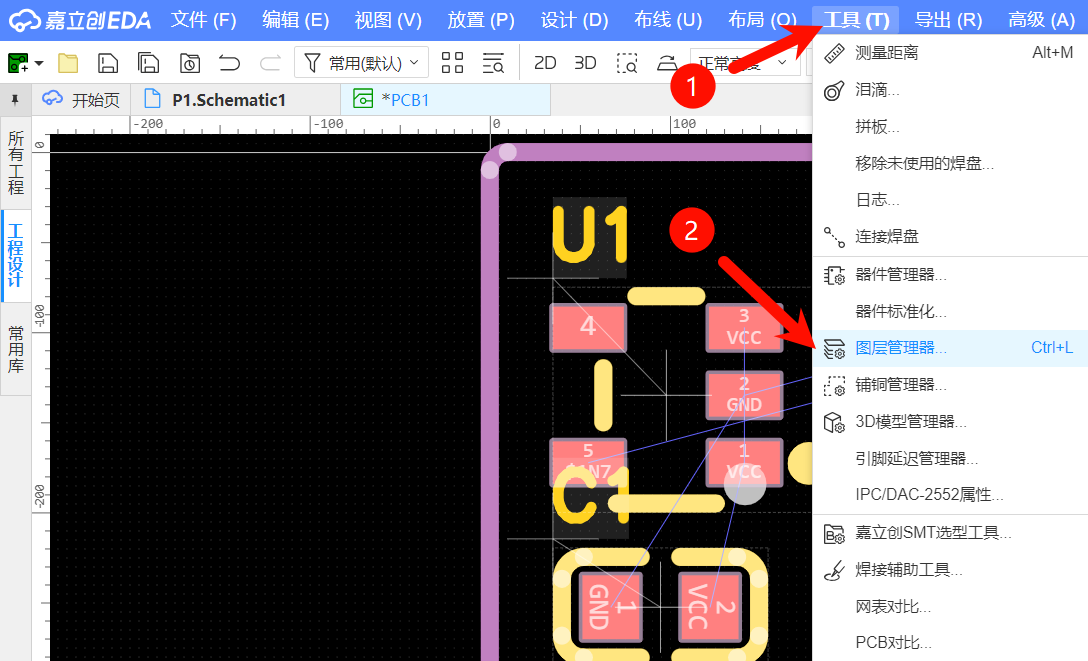Screen dimensions: 1088x661
Task: Select 引脚延迟管理器... menu entry
Action: [950, 458]
